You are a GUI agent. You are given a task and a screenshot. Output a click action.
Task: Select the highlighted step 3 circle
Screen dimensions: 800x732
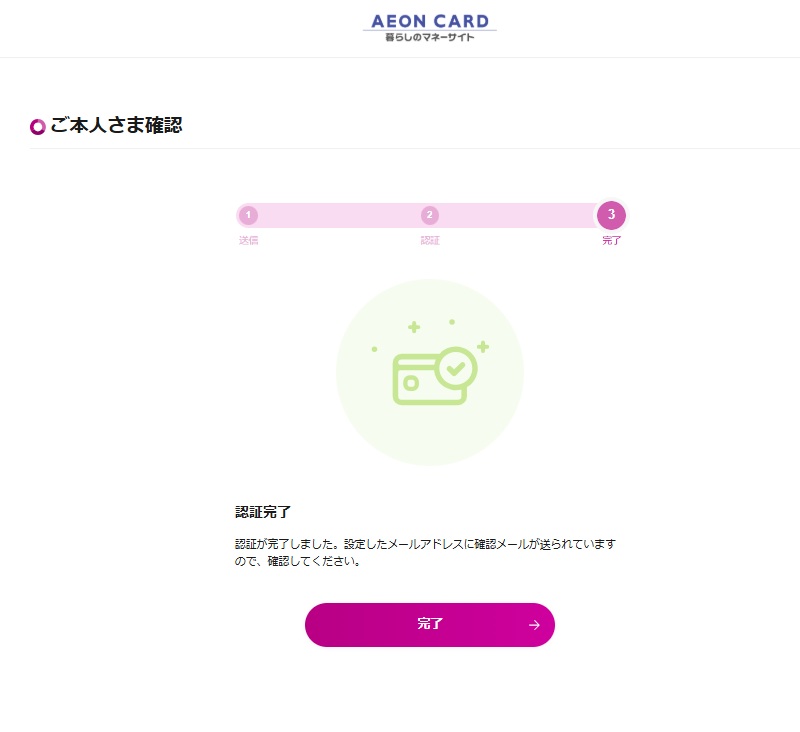pyautogui.click(x=611, y=215)
